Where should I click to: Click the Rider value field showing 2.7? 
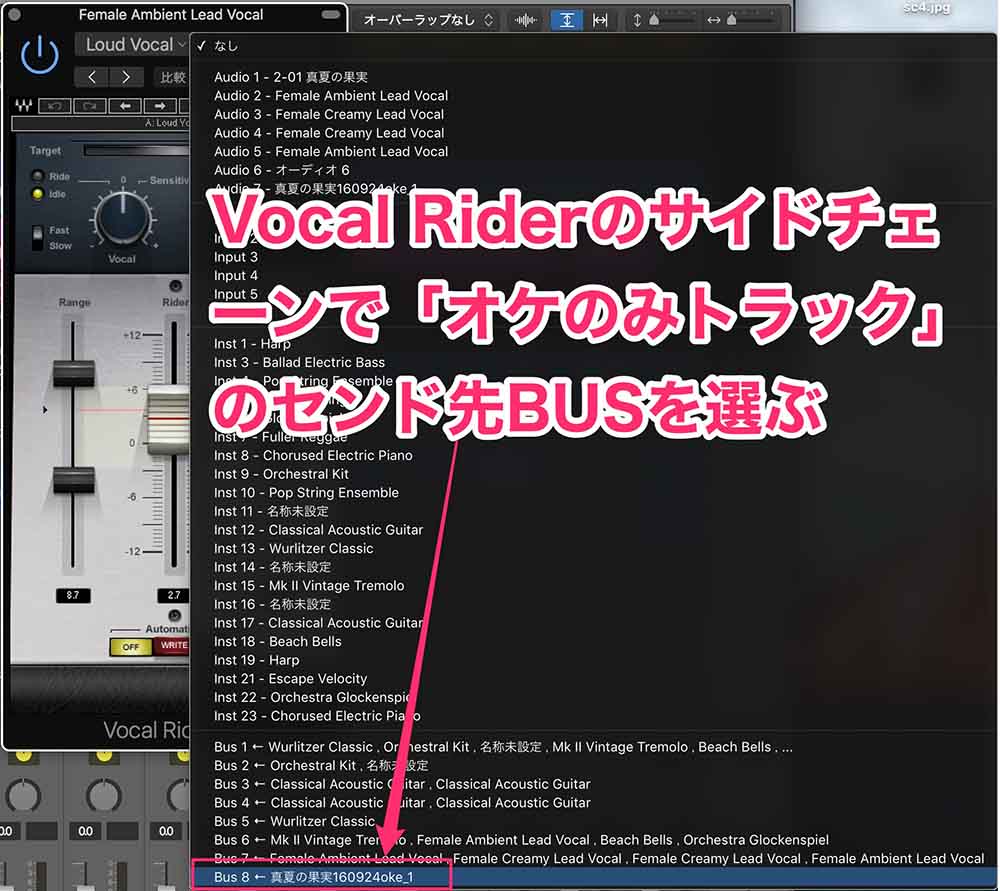pyautogui.click(x=173, y=595)
